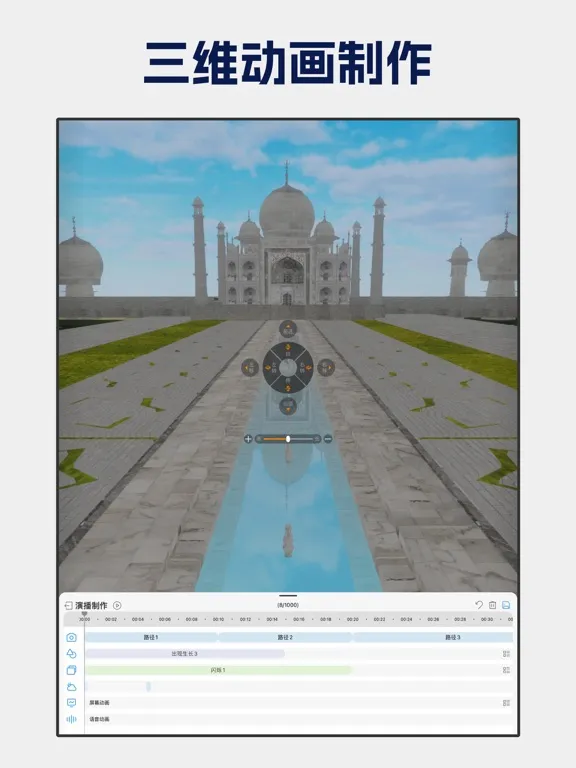
Task: Select the voice waveform track icon
Action: 72,719
